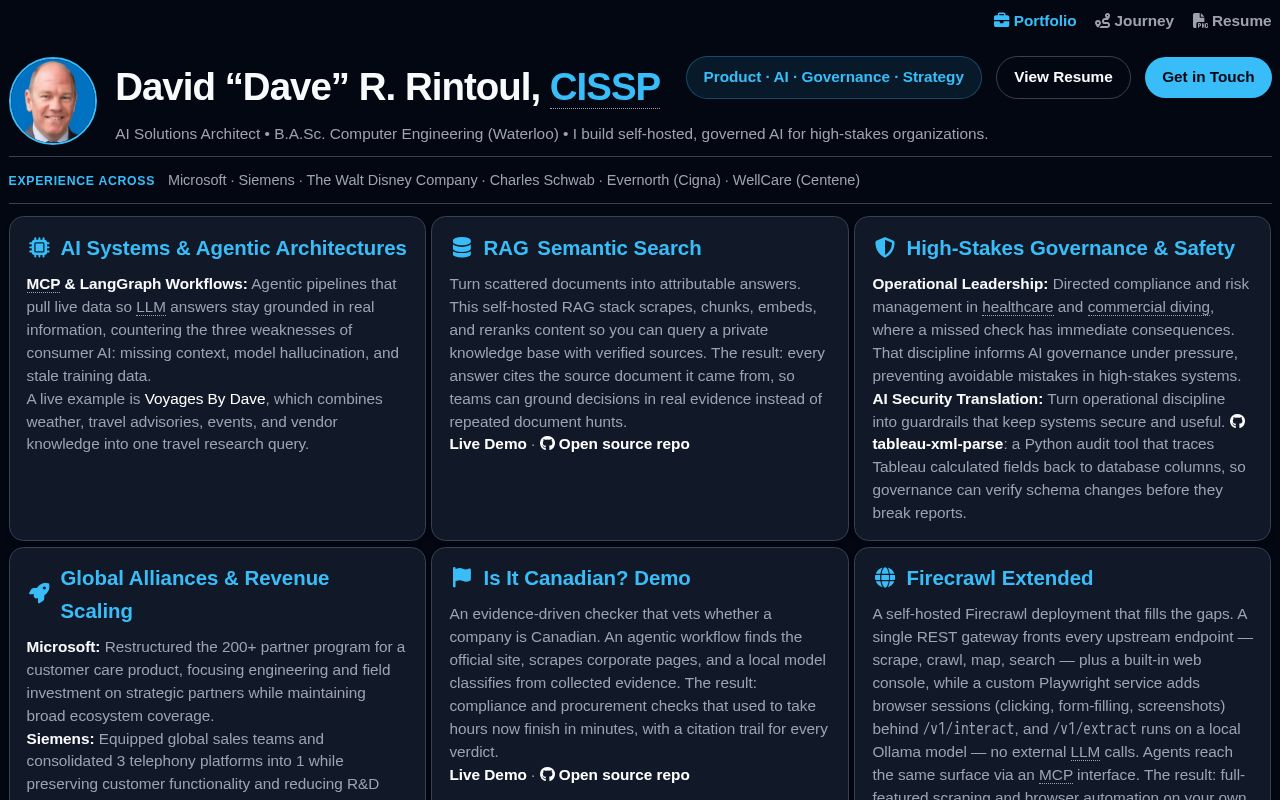Click the View Resume button
The width and height of the screenshot is (1280, 800).
click(x=1063, y=77)
